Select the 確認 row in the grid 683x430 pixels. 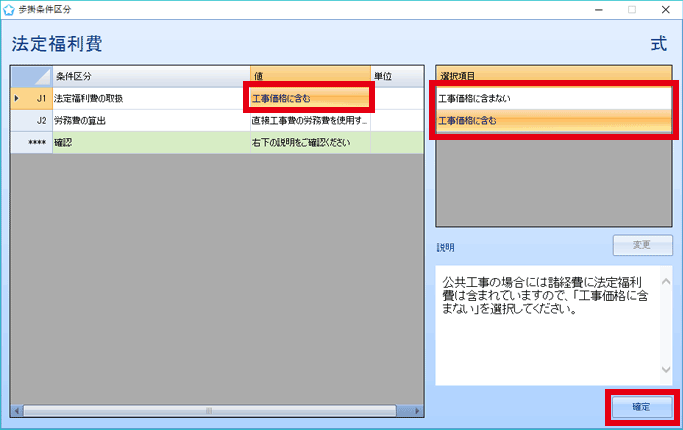(150, 143)
